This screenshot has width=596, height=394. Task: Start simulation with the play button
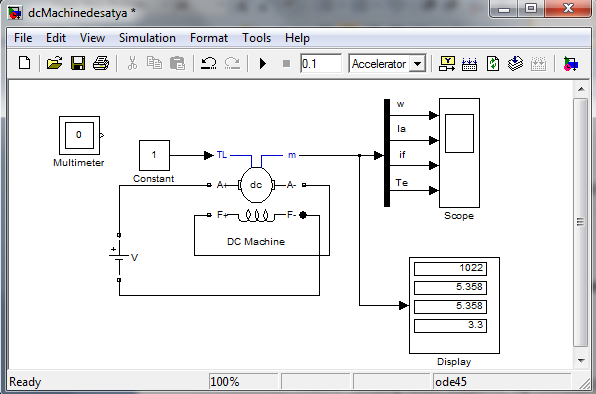263,63
